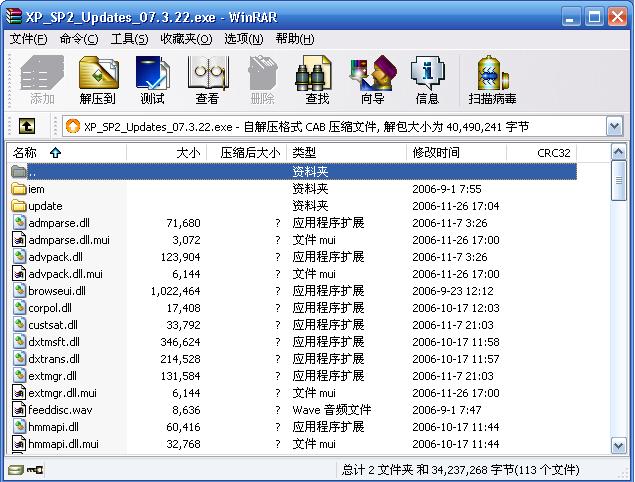Select the update folder icon
Viewport: 635px width, 482px height.
(19, 206)
